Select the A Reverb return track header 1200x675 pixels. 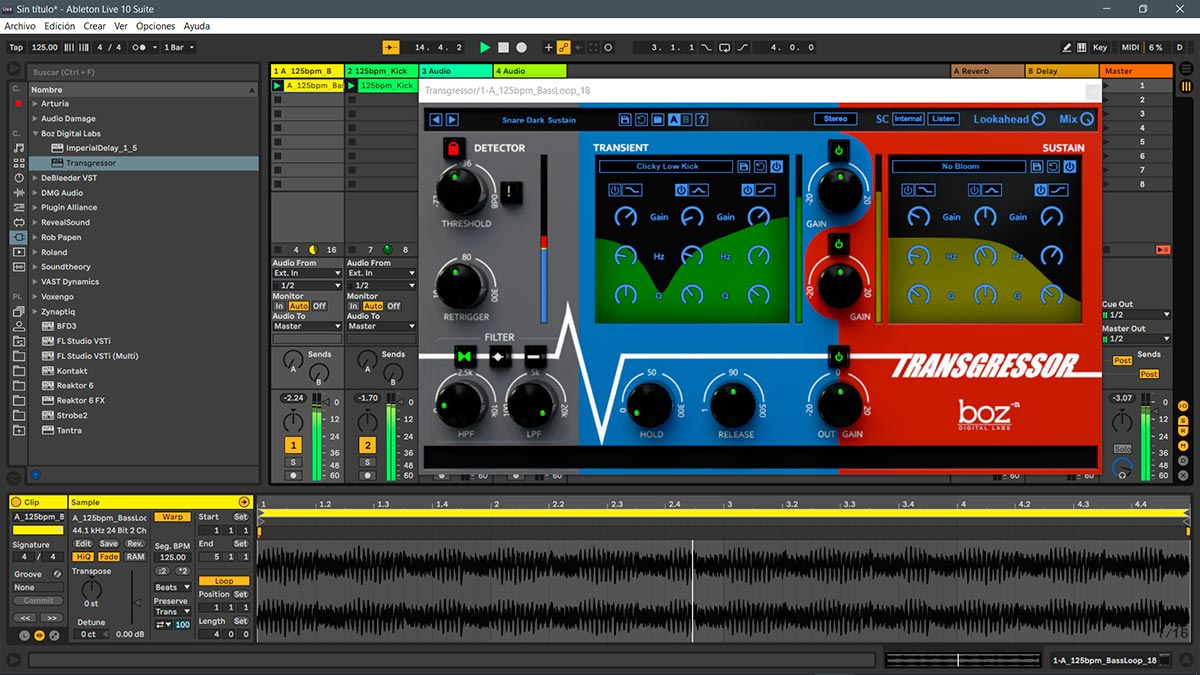tap(986, 71)
